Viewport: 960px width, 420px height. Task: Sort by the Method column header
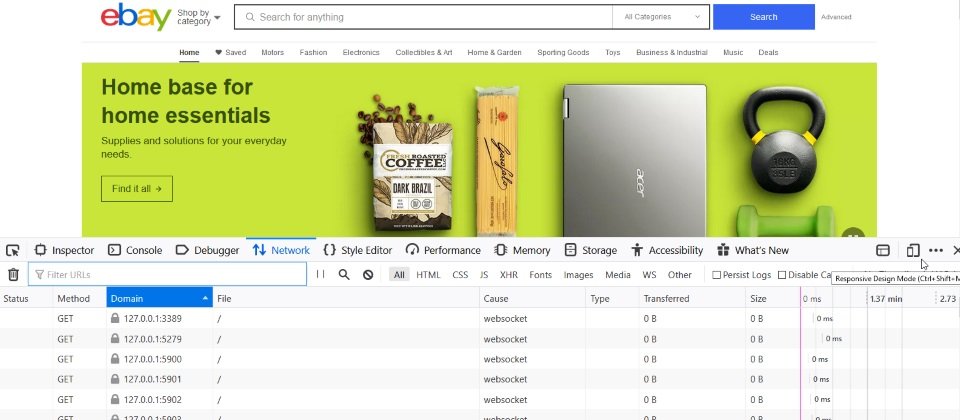click(80, 299)
